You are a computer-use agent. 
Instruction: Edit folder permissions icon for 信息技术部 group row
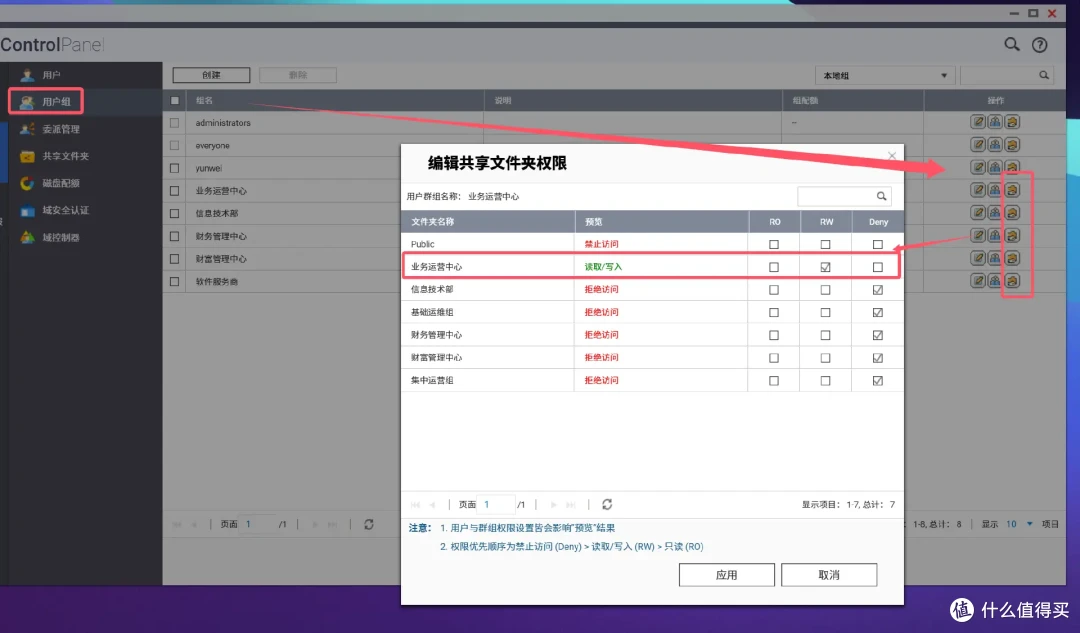pos(1012,213)
